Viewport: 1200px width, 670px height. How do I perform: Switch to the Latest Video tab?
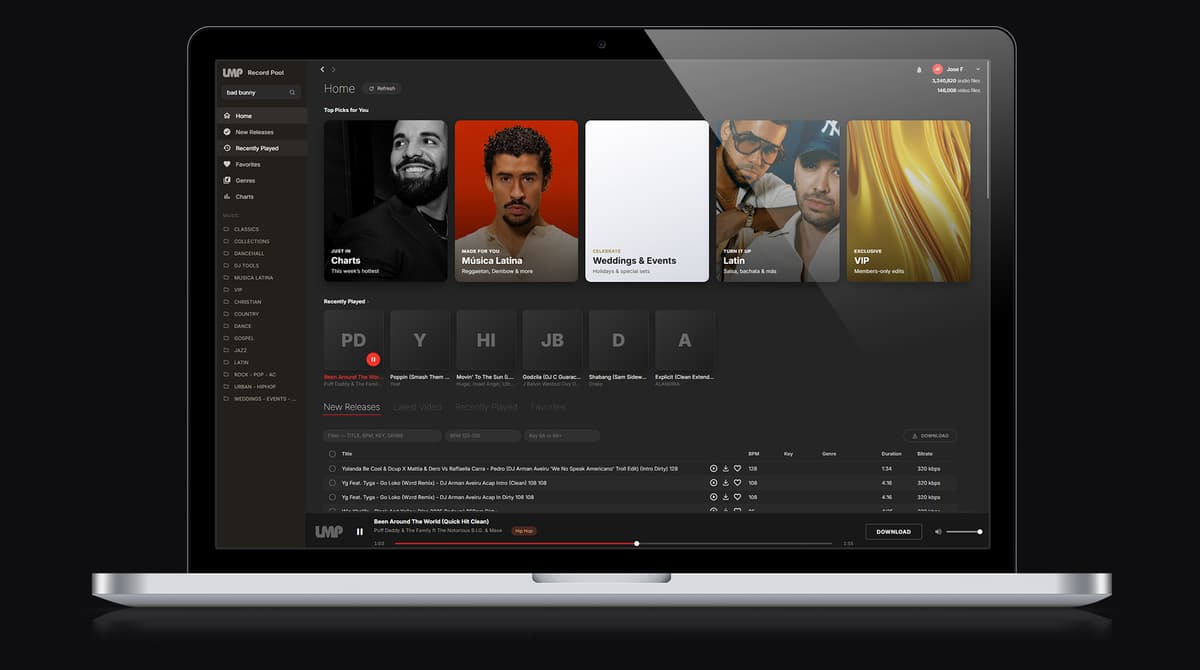pos(417,407)
